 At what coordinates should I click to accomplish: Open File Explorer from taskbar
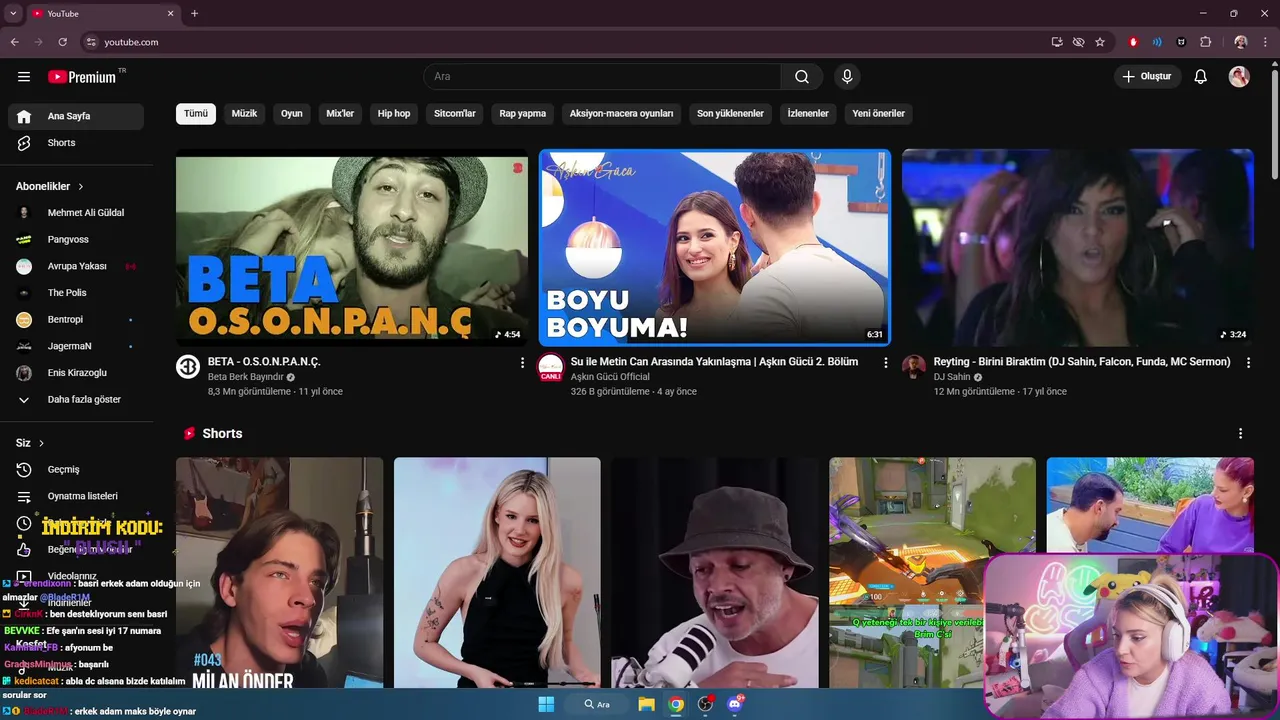(x=647, y=704)
